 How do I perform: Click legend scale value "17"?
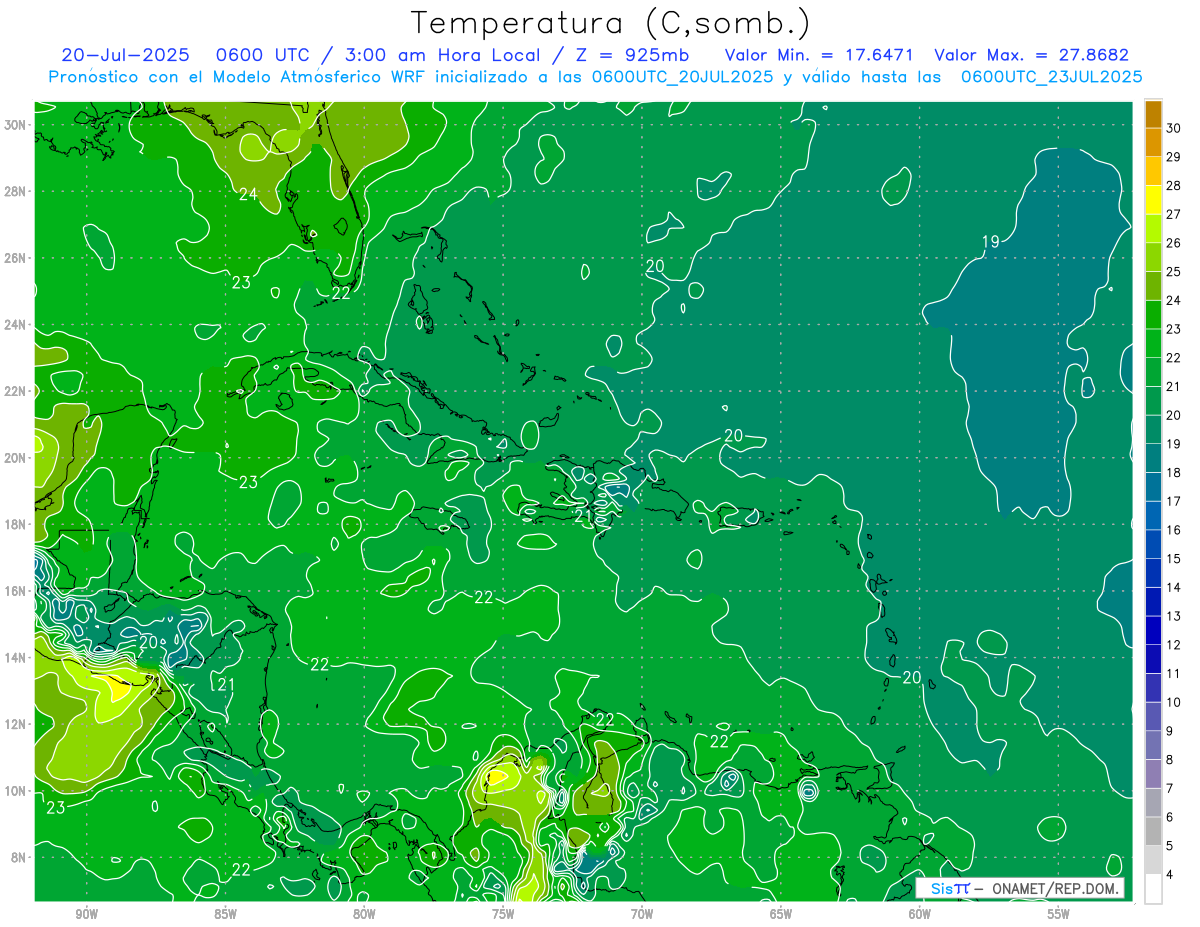(1174, 502)
